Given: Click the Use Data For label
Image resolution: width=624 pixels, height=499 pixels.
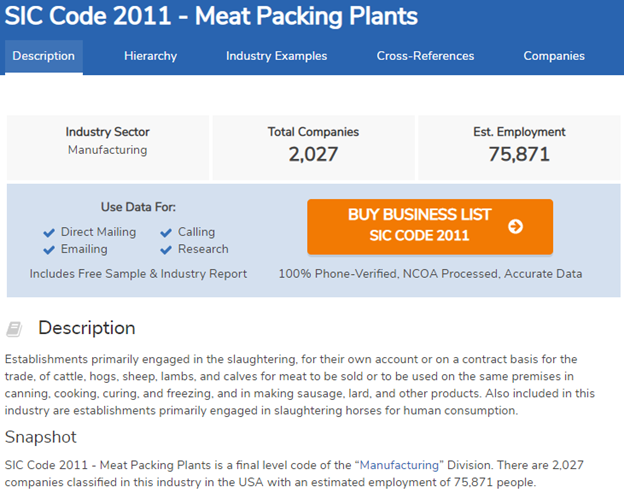Looking at the screenshot, I should (138, 207).
